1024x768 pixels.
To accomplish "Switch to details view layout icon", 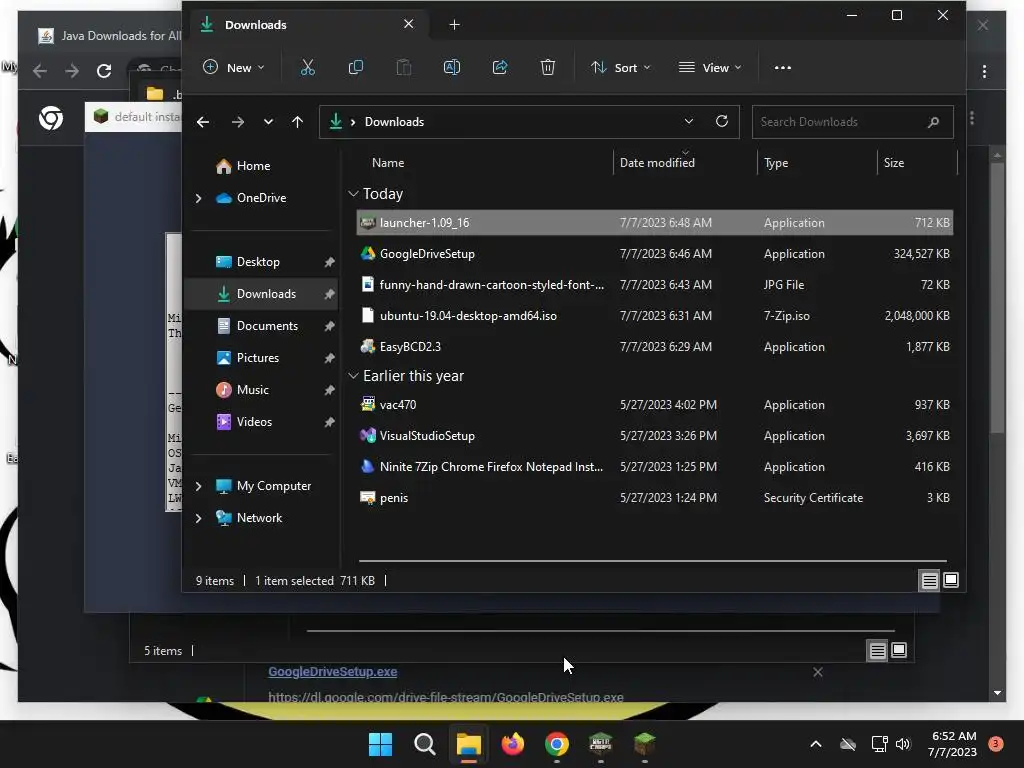I will [x=929, y=580].
